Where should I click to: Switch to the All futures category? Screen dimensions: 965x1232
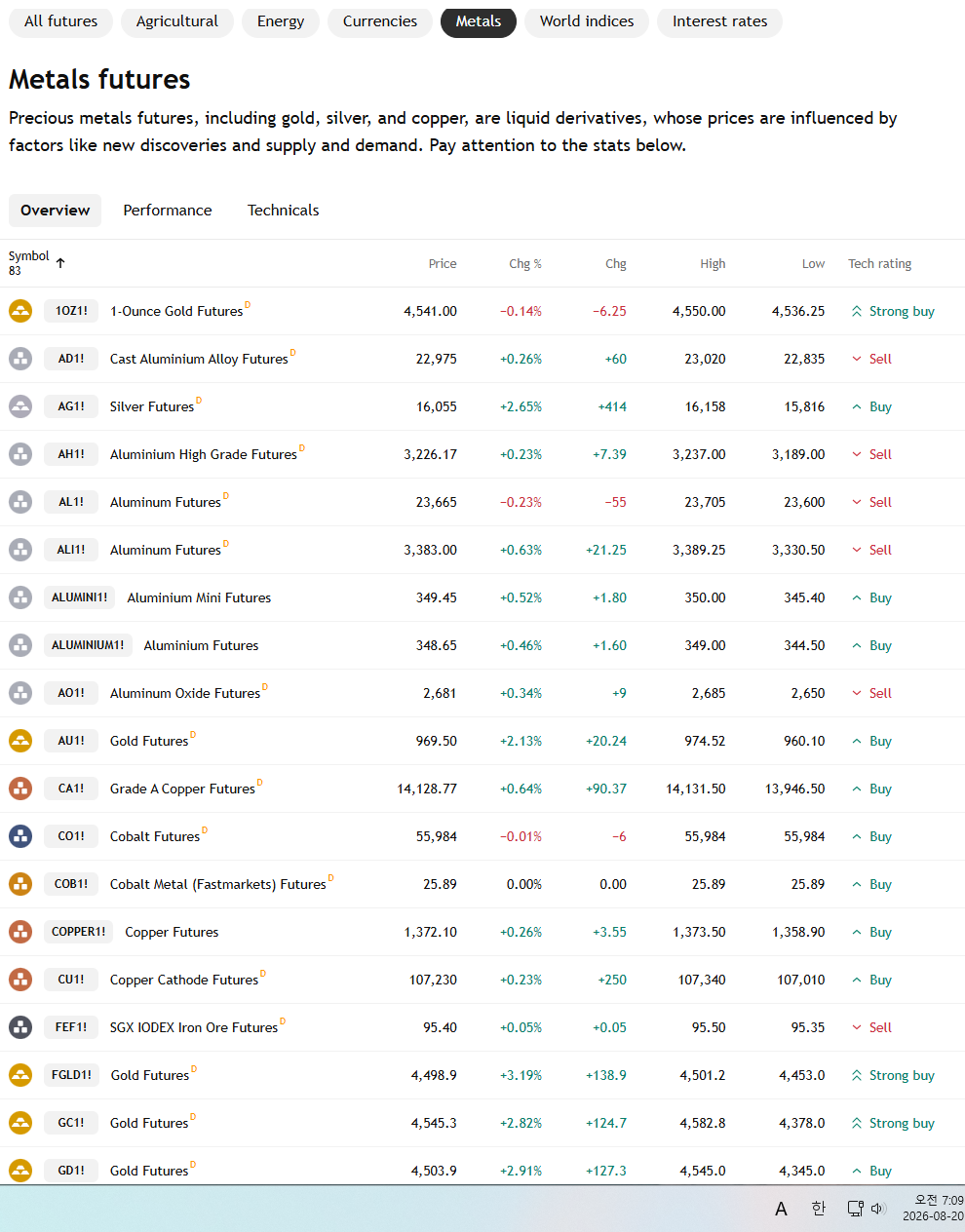[60, 21]
